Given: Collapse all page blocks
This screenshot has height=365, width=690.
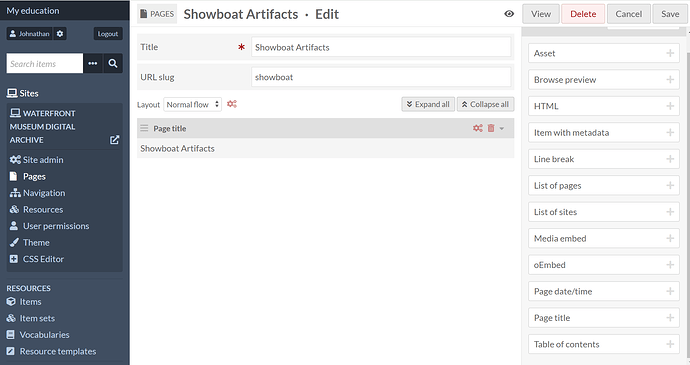Looking at the screenshot, I should click(485, 104).
